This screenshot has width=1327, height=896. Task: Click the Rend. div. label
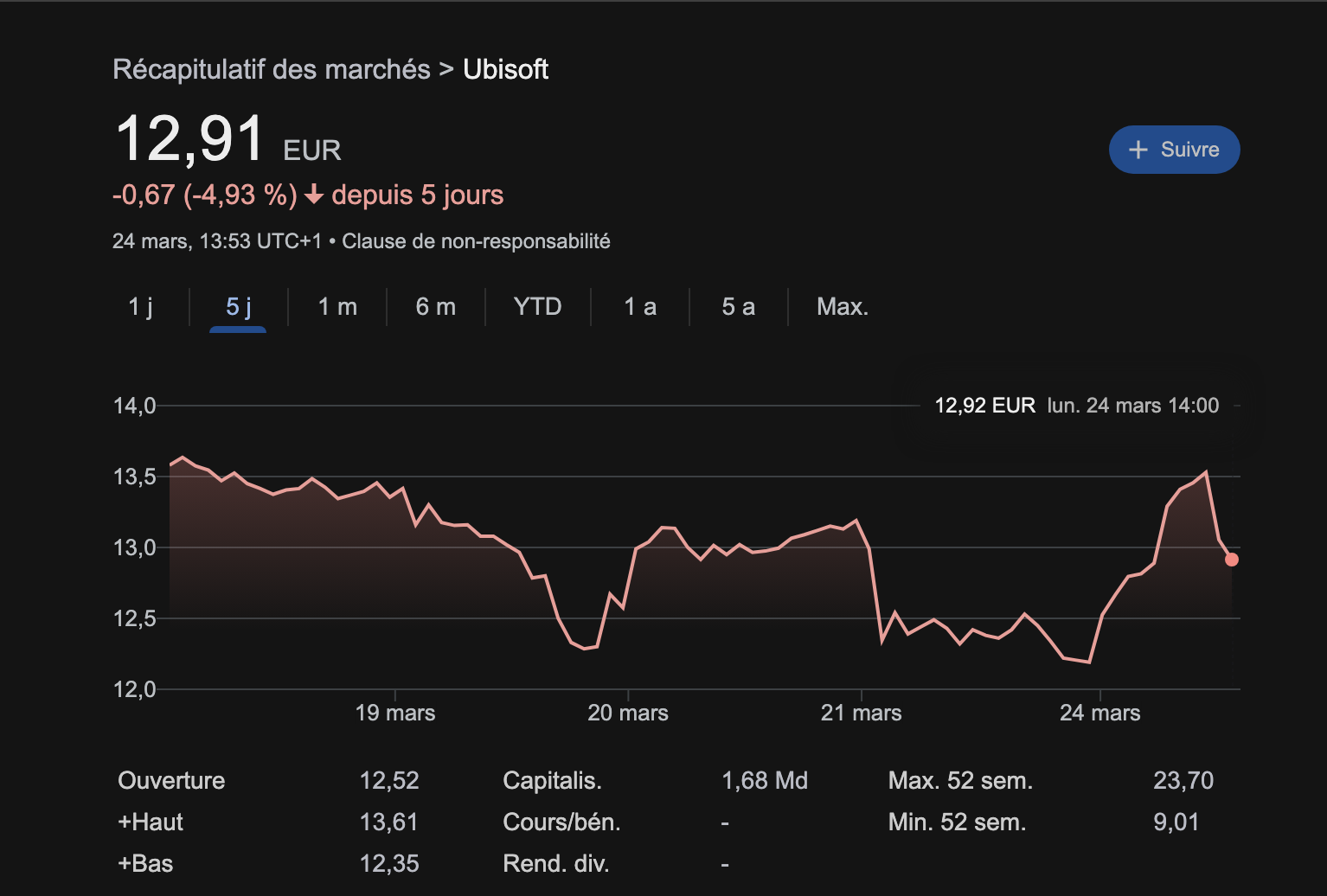(556, 864)
